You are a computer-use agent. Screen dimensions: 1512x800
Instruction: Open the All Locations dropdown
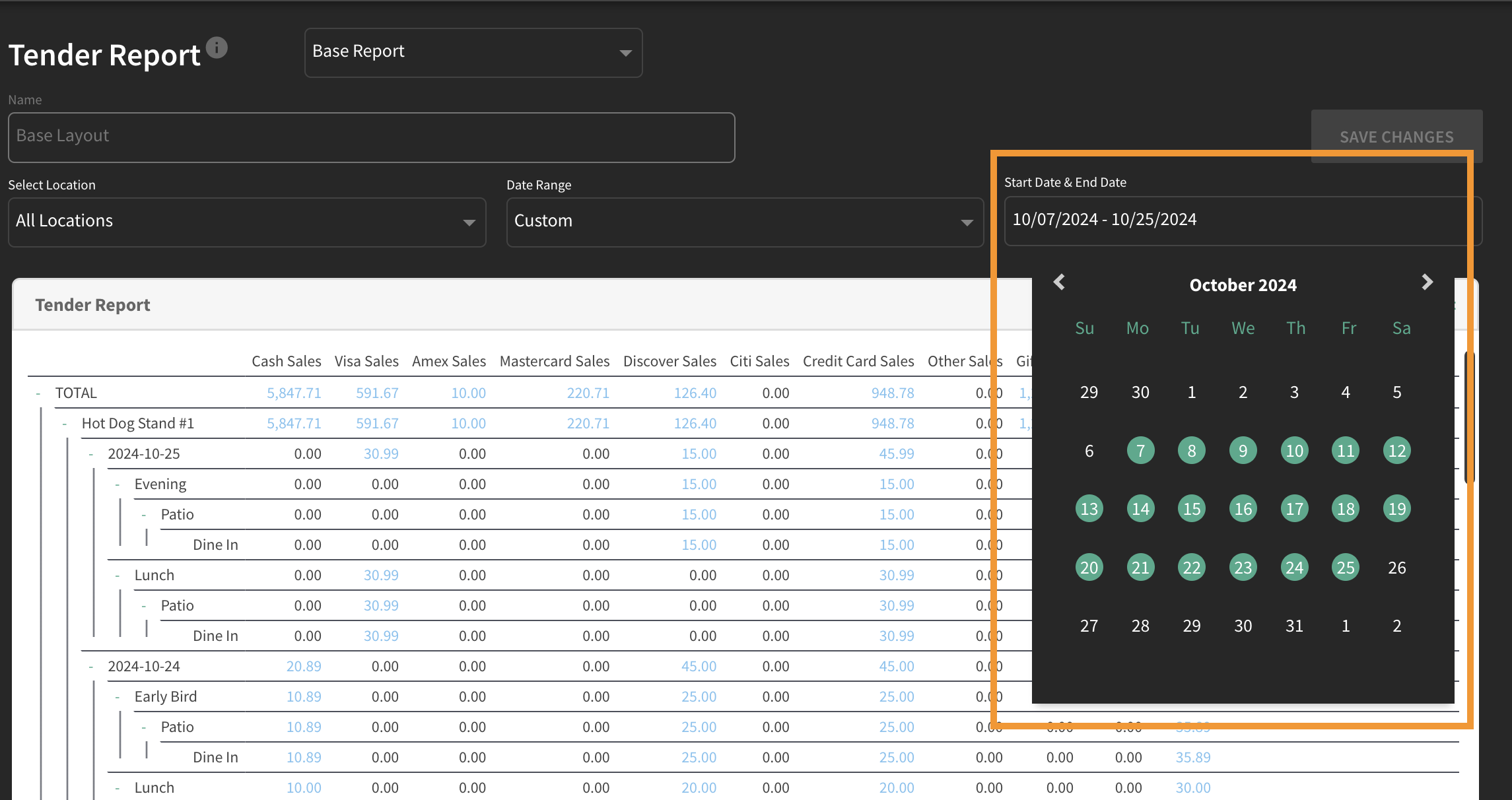247,222
